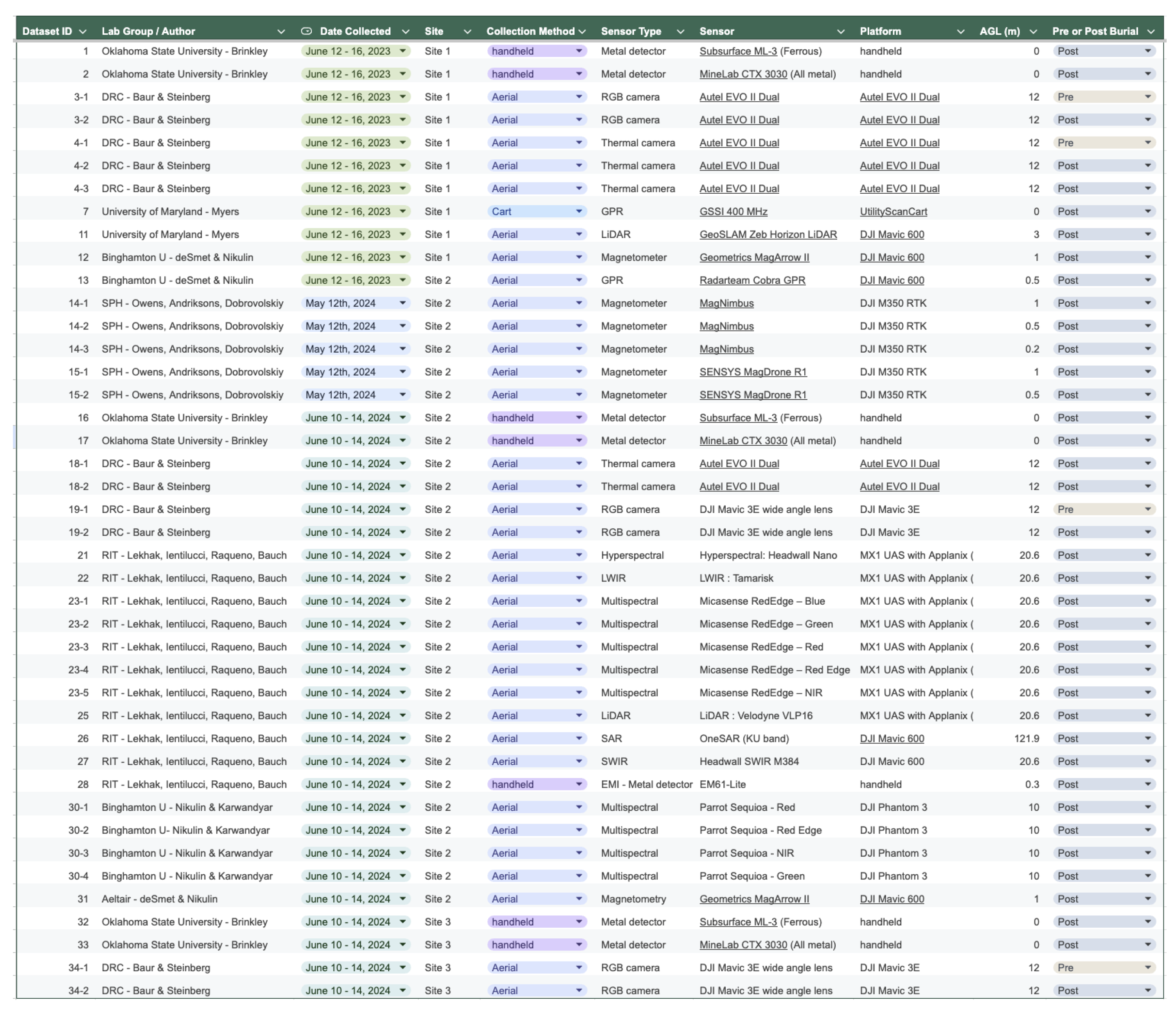
Task: Open the GSSI 400 MHz sensor link
Action: click(733, 212)
